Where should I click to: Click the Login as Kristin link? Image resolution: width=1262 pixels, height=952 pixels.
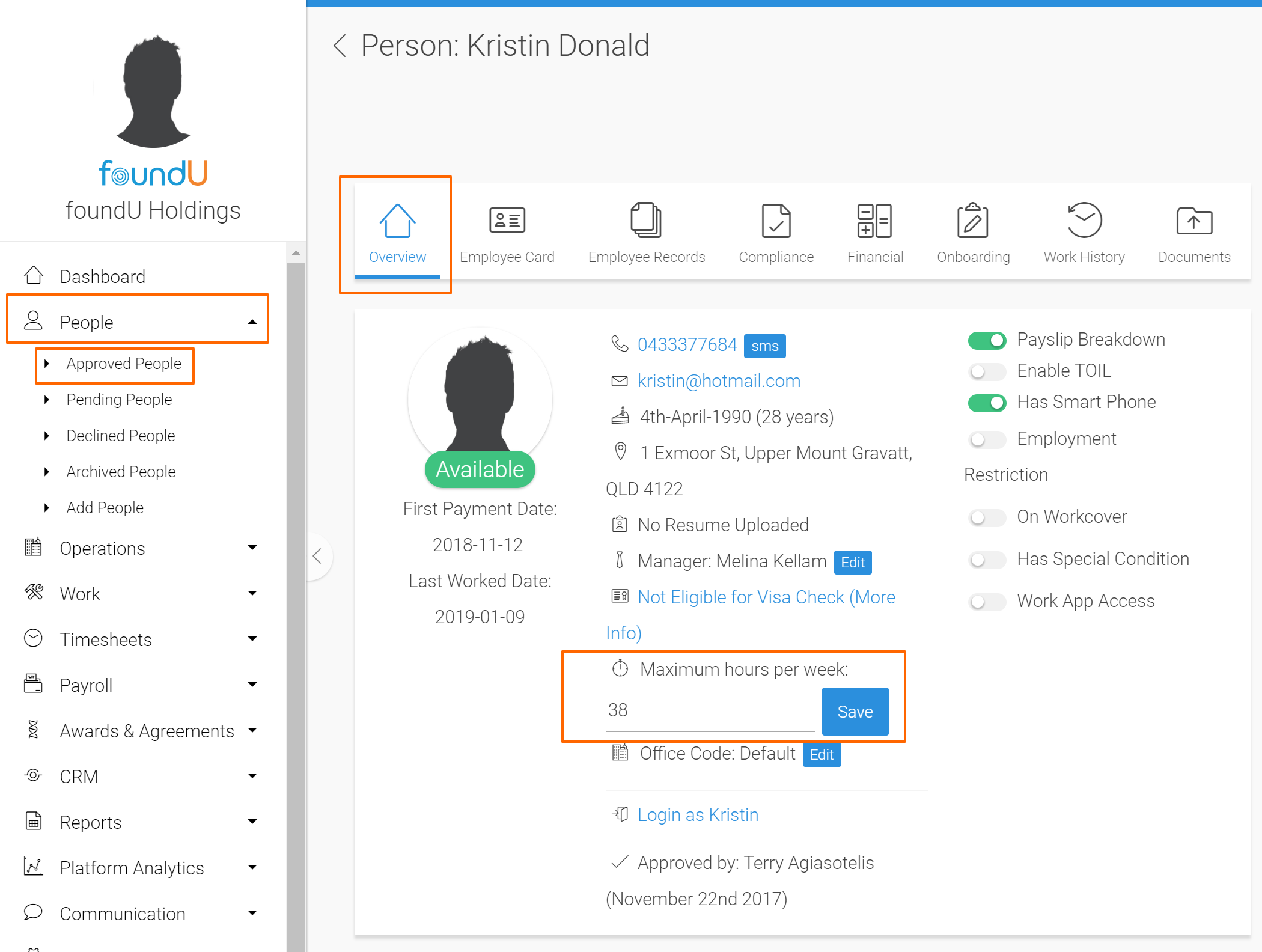[698, 814]
